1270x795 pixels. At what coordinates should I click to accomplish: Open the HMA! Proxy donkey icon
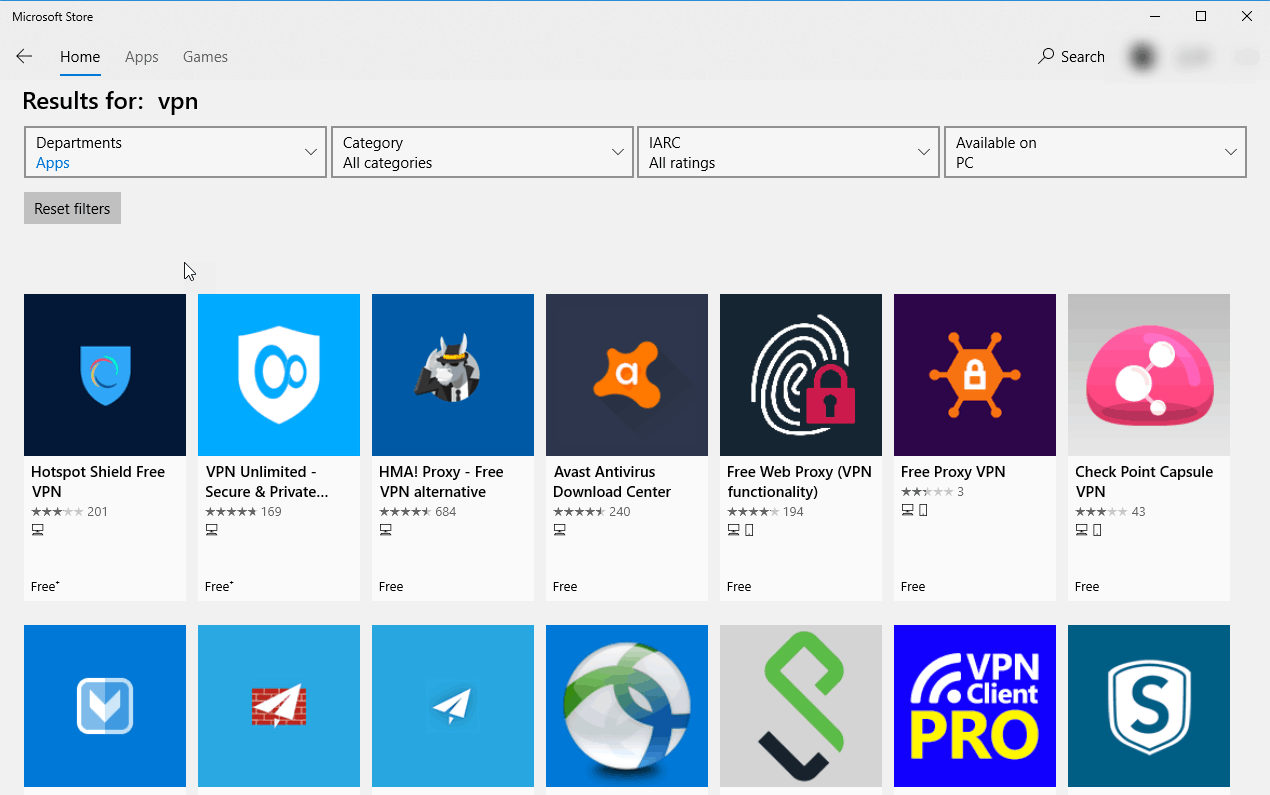(453, 375)
